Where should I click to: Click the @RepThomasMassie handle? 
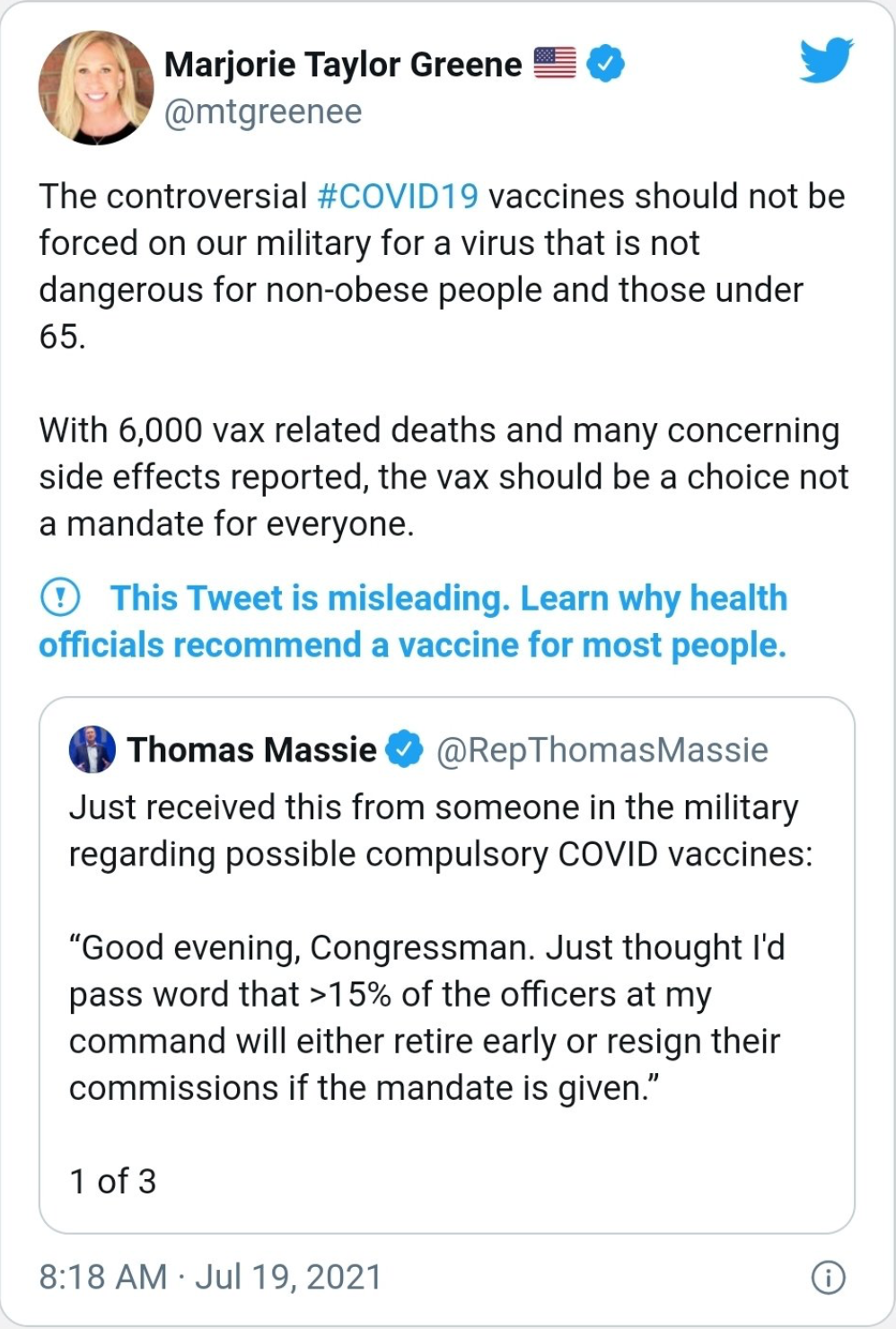coord(602,750)
